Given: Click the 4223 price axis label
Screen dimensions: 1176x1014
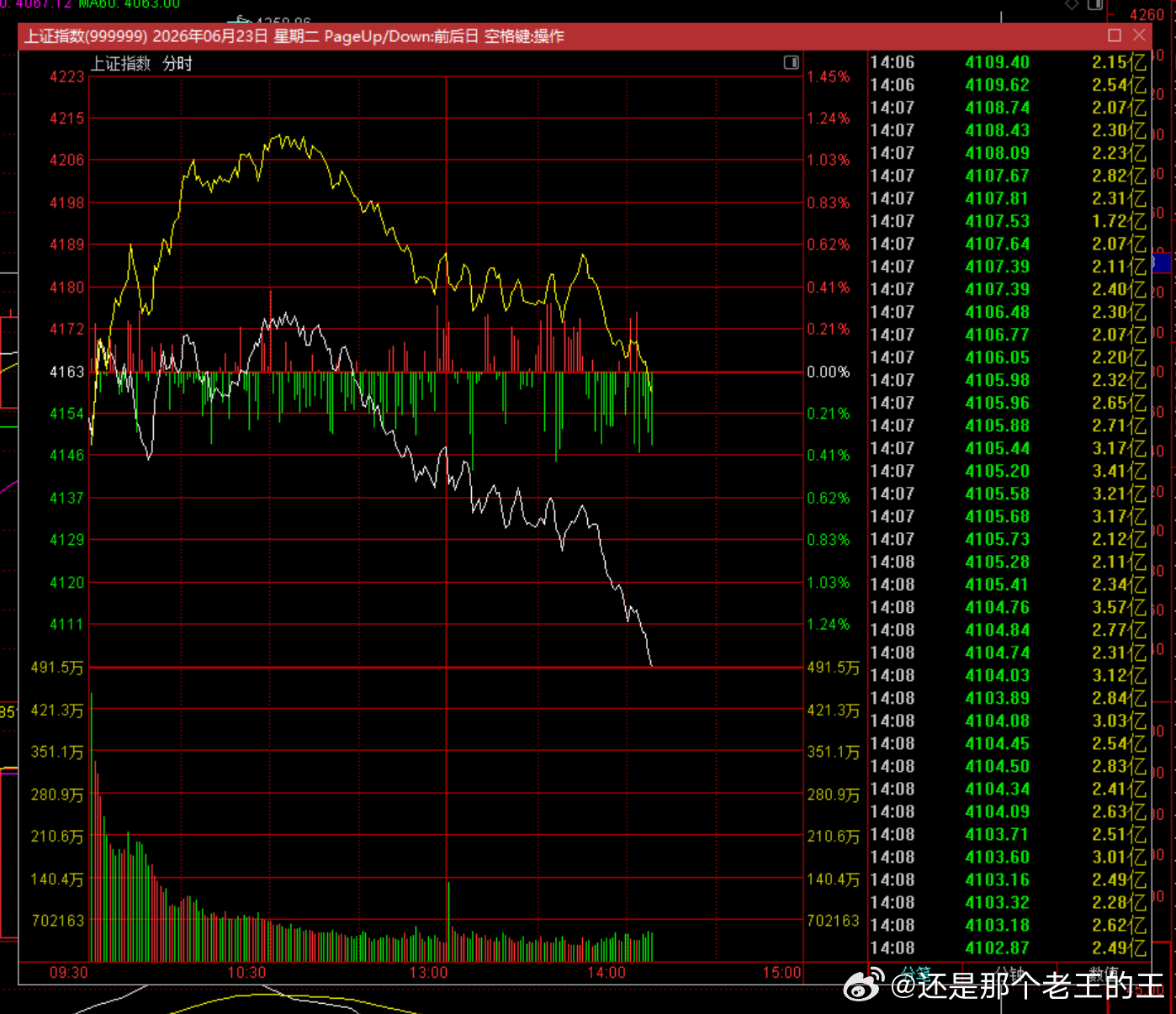Looking at the screenshot, I should pyautogui.click(x=67, y=77).
